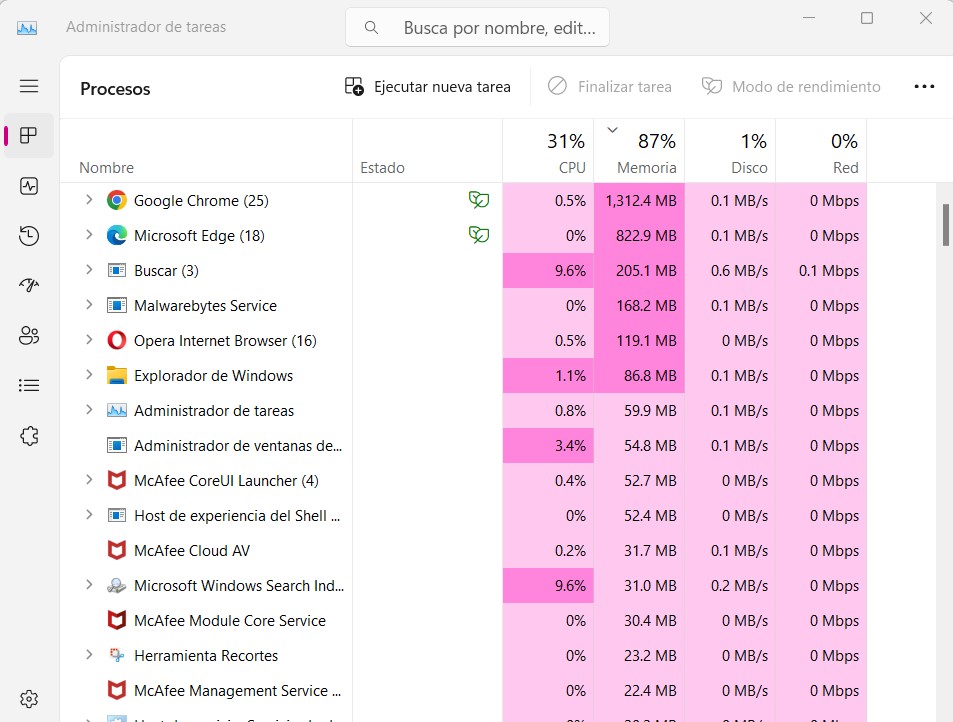
Task: Click the Malwarebytes Service process icon
Action: coord(117,305)
